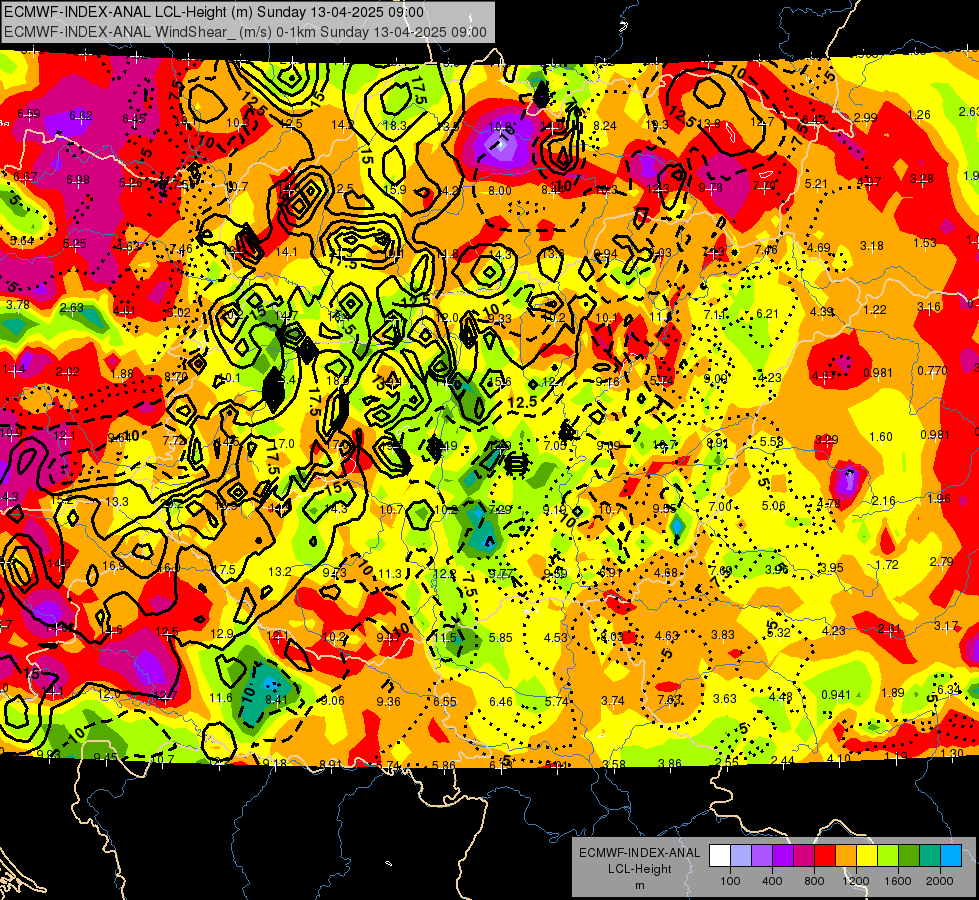The image size is (979, 900).
Task: Click the '2.79' wind shear value
Action: click(941, 561)
